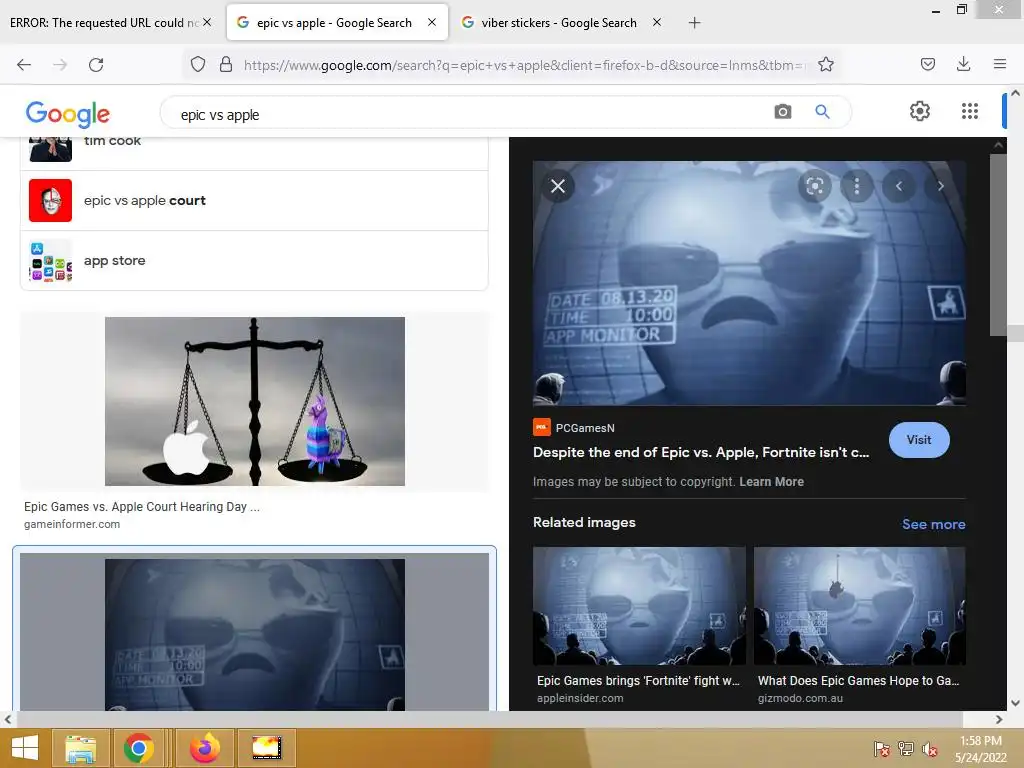Close the image preview panel

(x=558, y=186)
